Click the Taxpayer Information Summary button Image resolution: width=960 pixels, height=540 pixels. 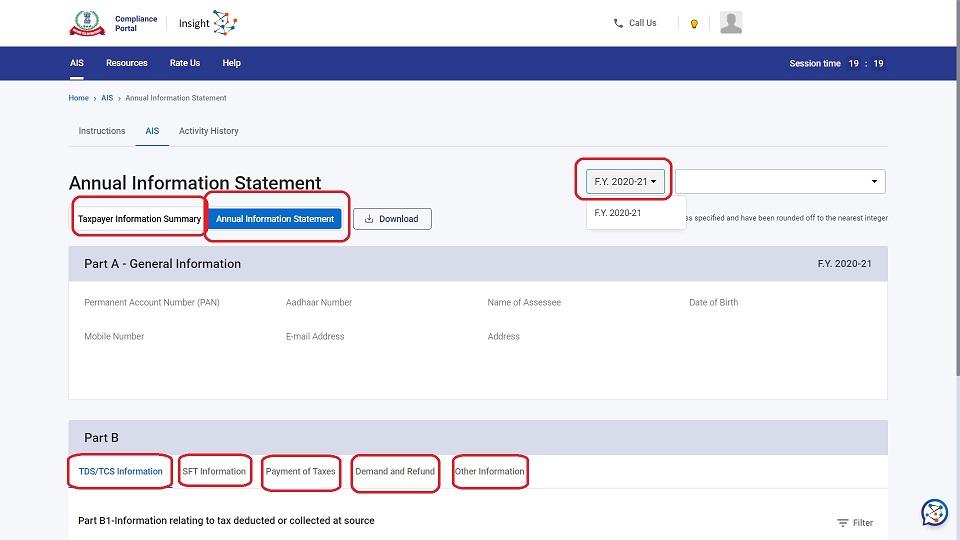pyautogui.click(x=139, y=219)
